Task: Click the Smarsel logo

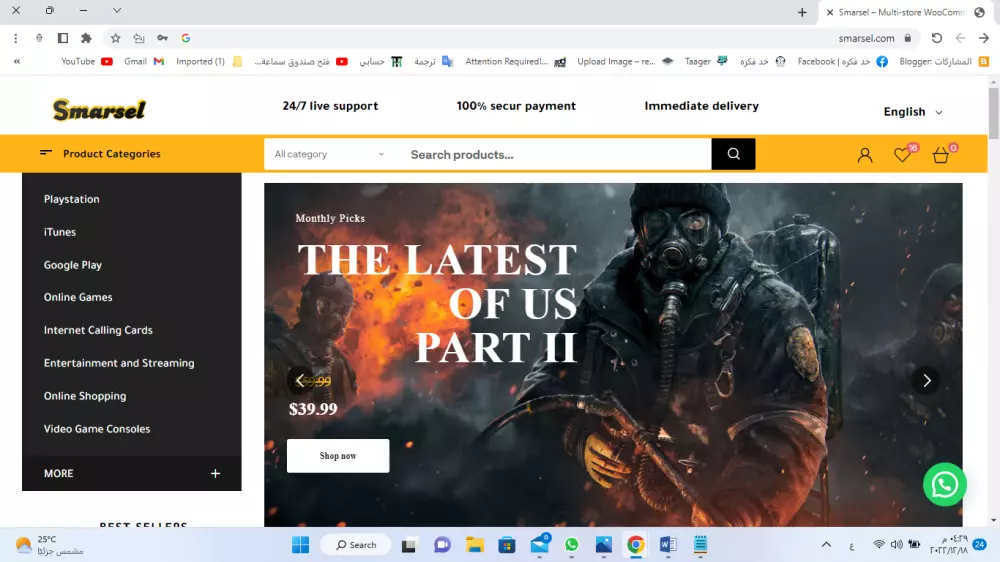Action: coord(99,110)
